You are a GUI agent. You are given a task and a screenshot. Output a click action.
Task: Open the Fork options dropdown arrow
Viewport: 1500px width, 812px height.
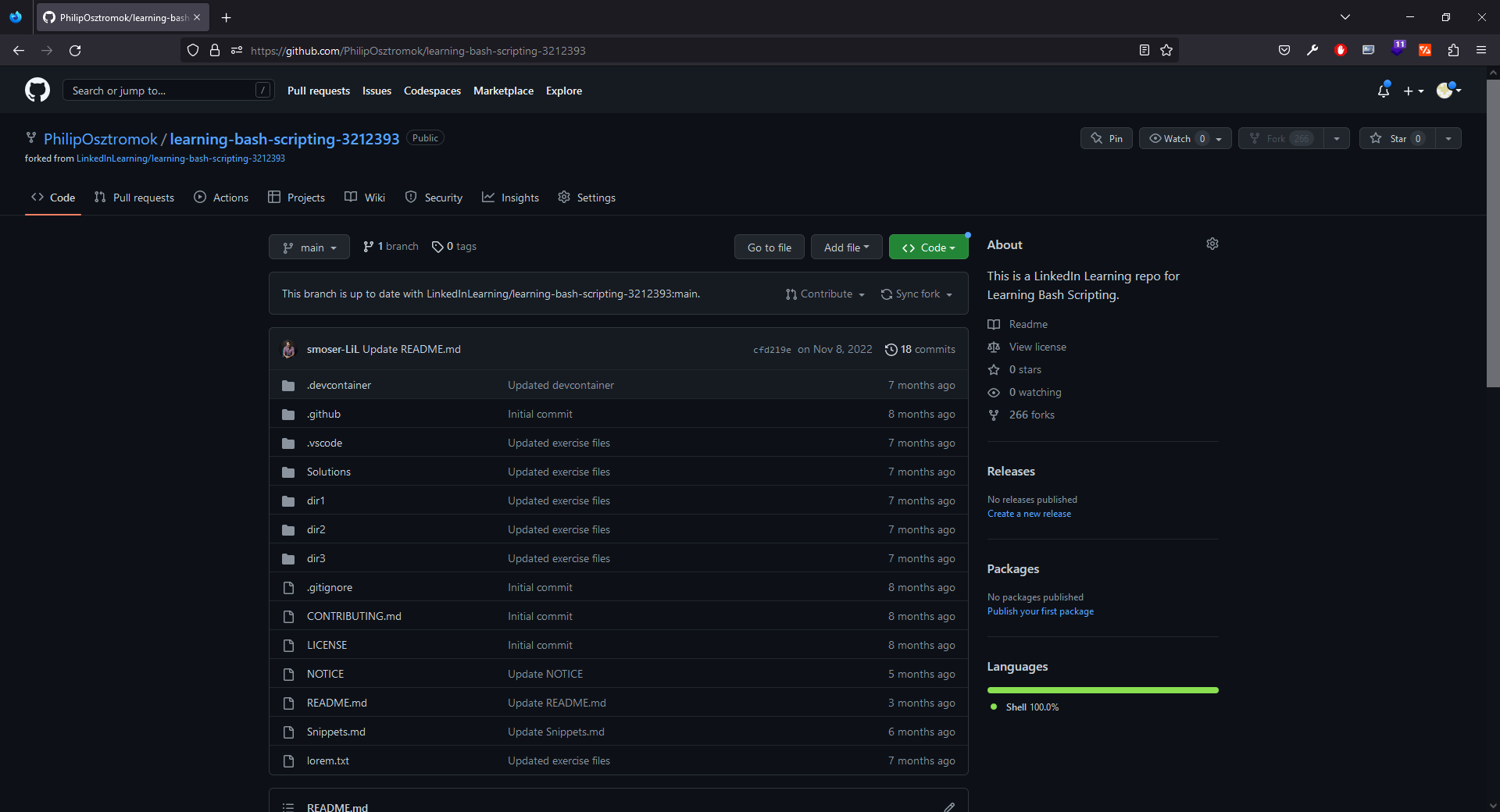pyautogui.click(x=1337, y=138)
